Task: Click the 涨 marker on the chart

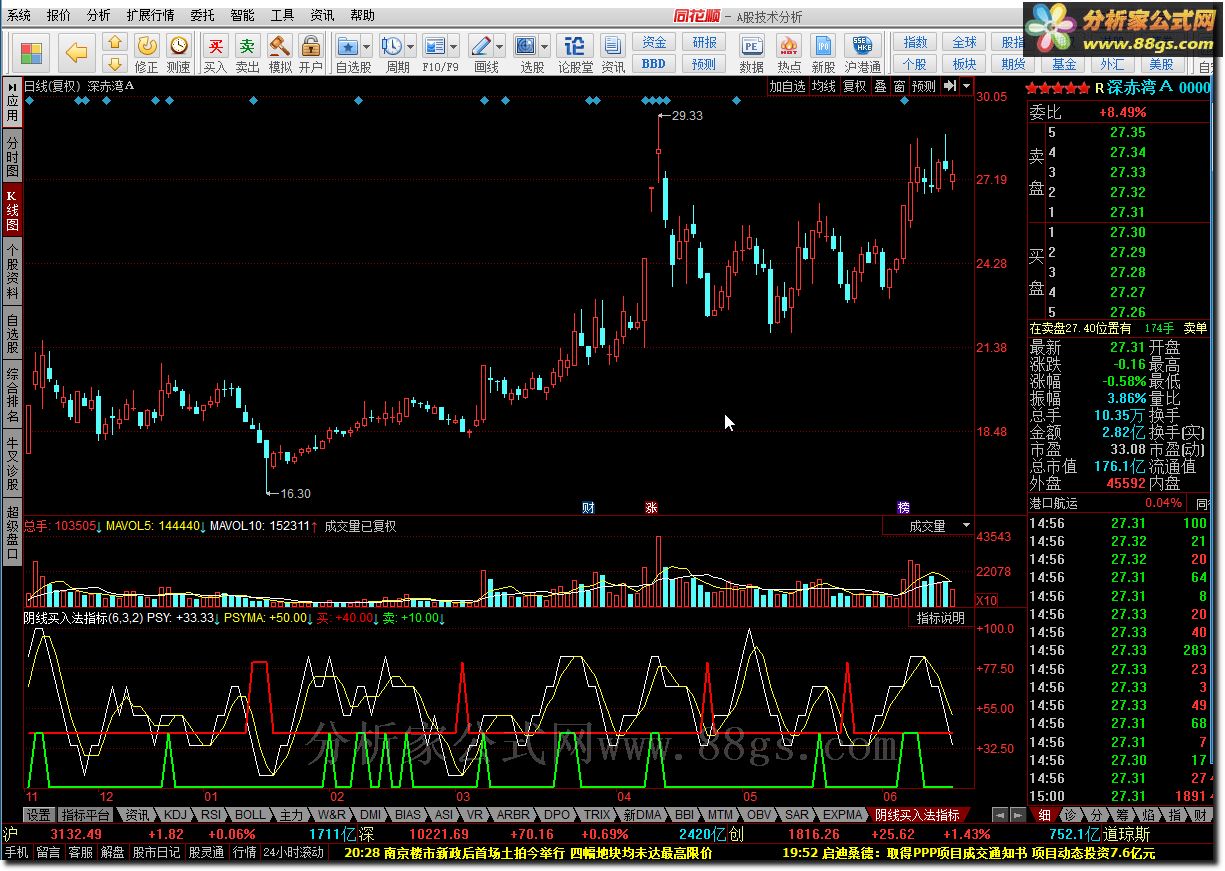Action: coord(651,507)
